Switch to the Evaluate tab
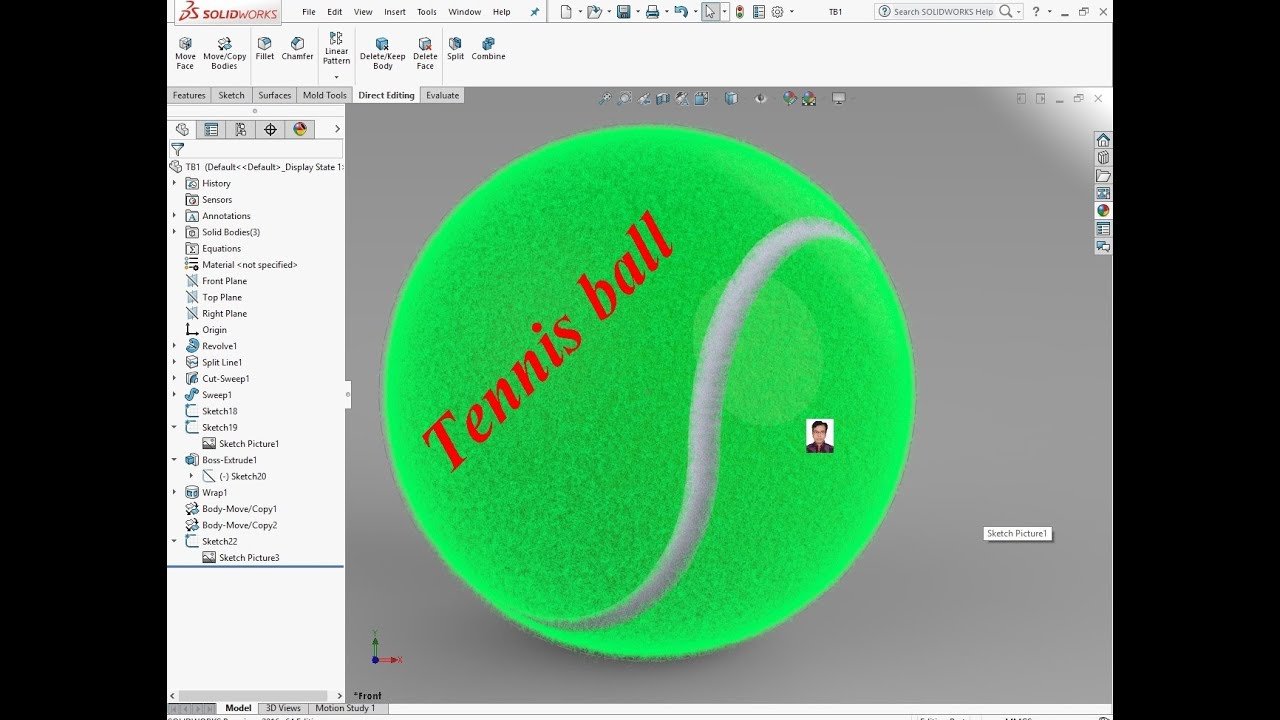 click(x=443, y=95)
